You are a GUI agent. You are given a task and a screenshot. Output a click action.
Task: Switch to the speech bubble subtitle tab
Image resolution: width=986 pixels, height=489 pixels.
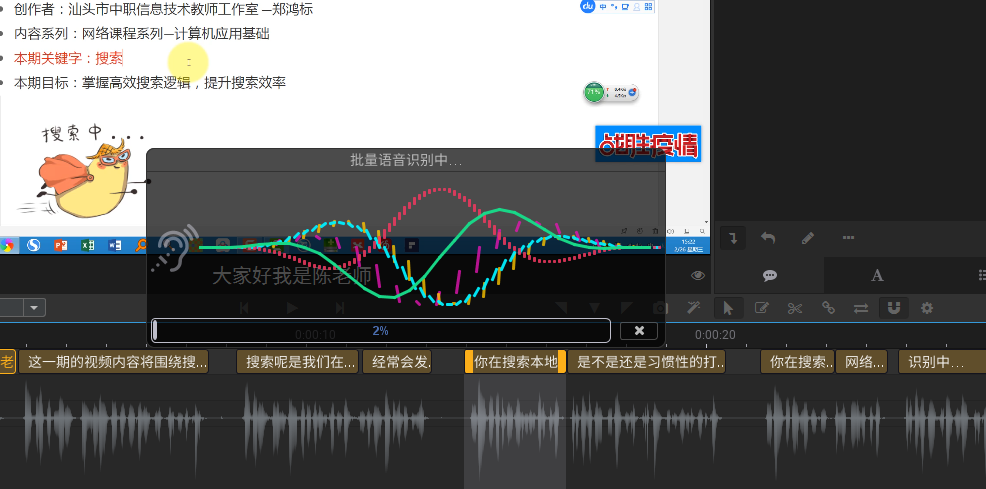(770, 275)
